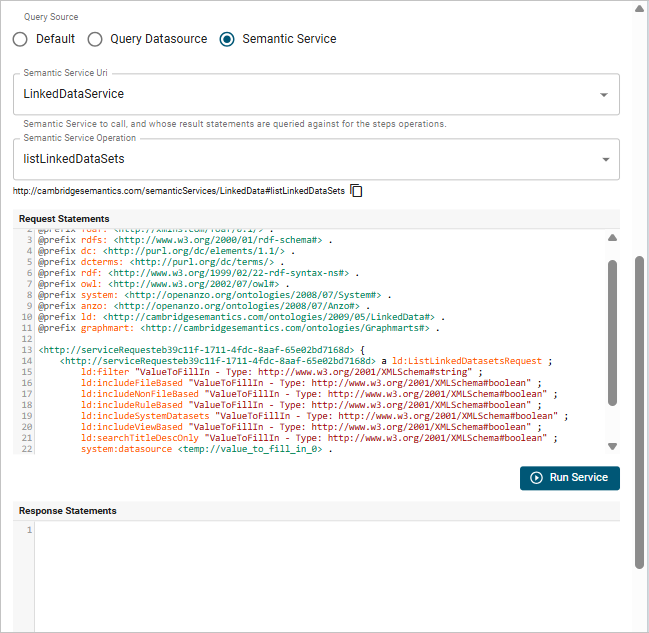
Task: Select the Semantic Service radio button
Action: (x=227, y=39)
